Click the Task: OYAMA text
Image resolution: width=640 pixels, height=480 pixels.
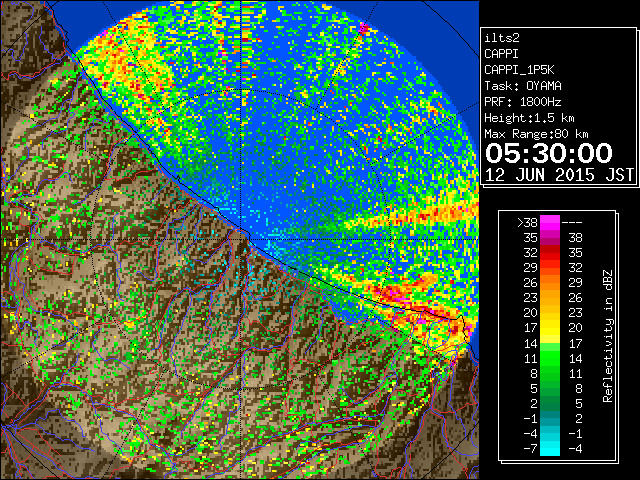(x=523, y=86)
